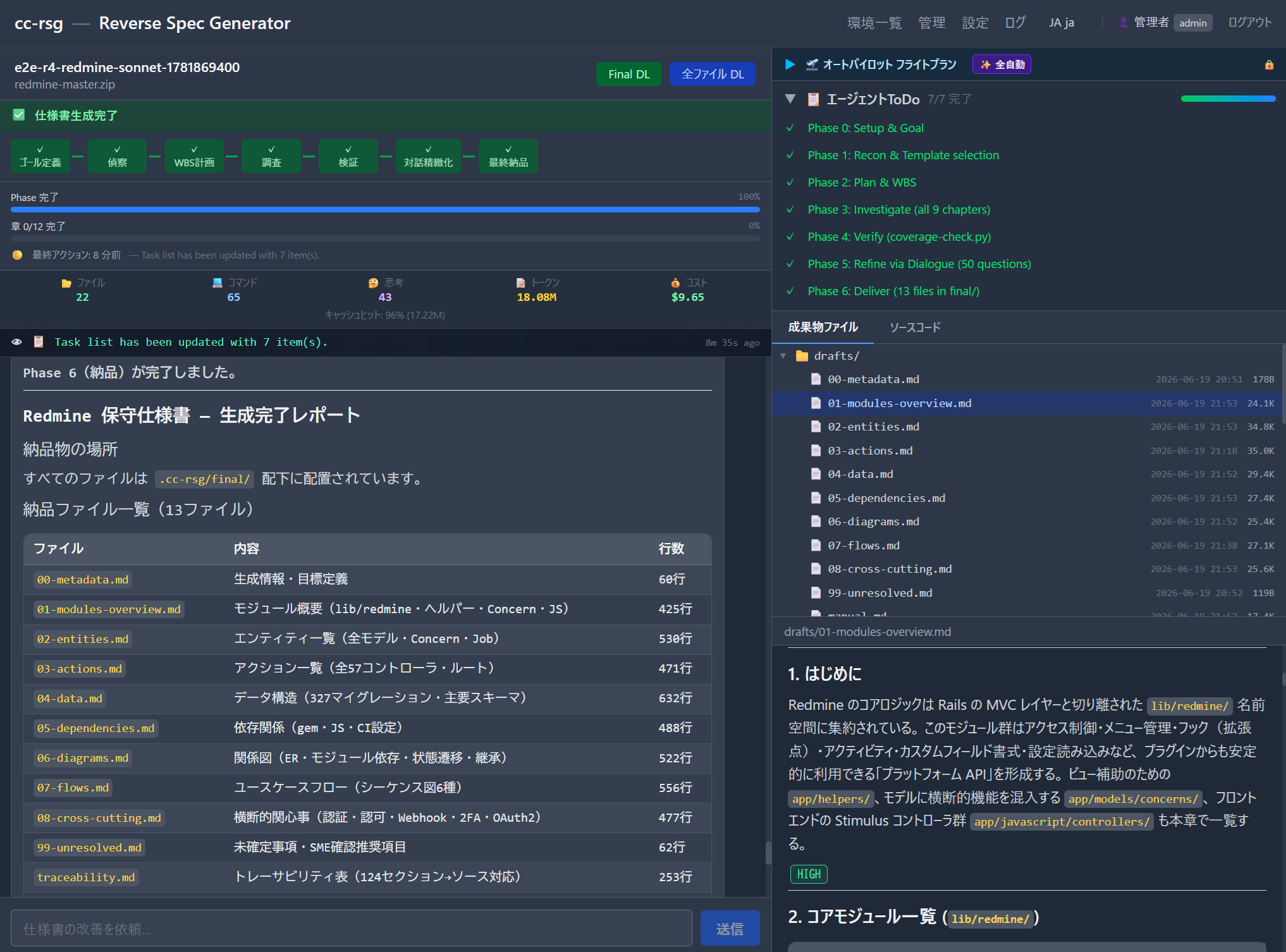Click the 偵察 phase step
Image resolution: width=1286 pixels, height=952 pixels.
click(117, 156)
